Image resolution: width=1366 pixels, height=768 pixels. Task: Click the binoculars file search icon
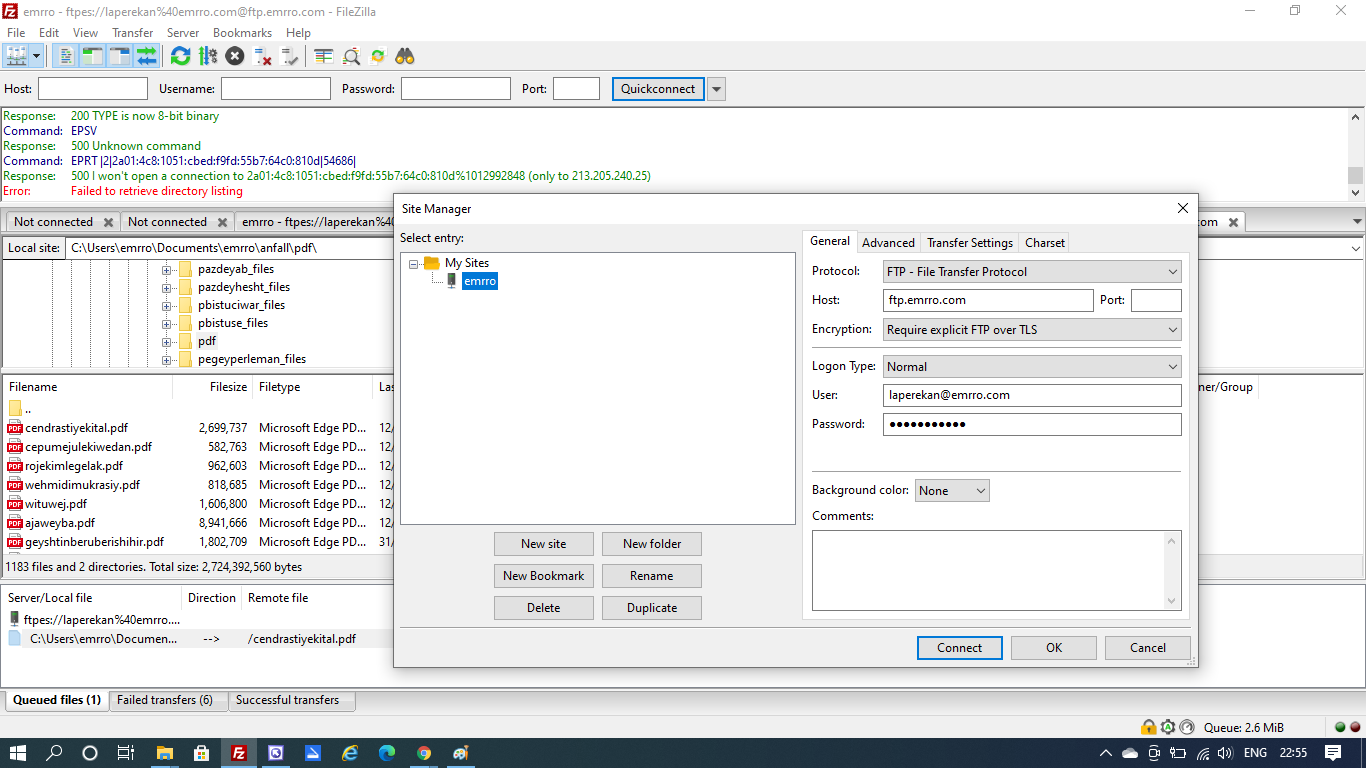[x=405, y=56]
